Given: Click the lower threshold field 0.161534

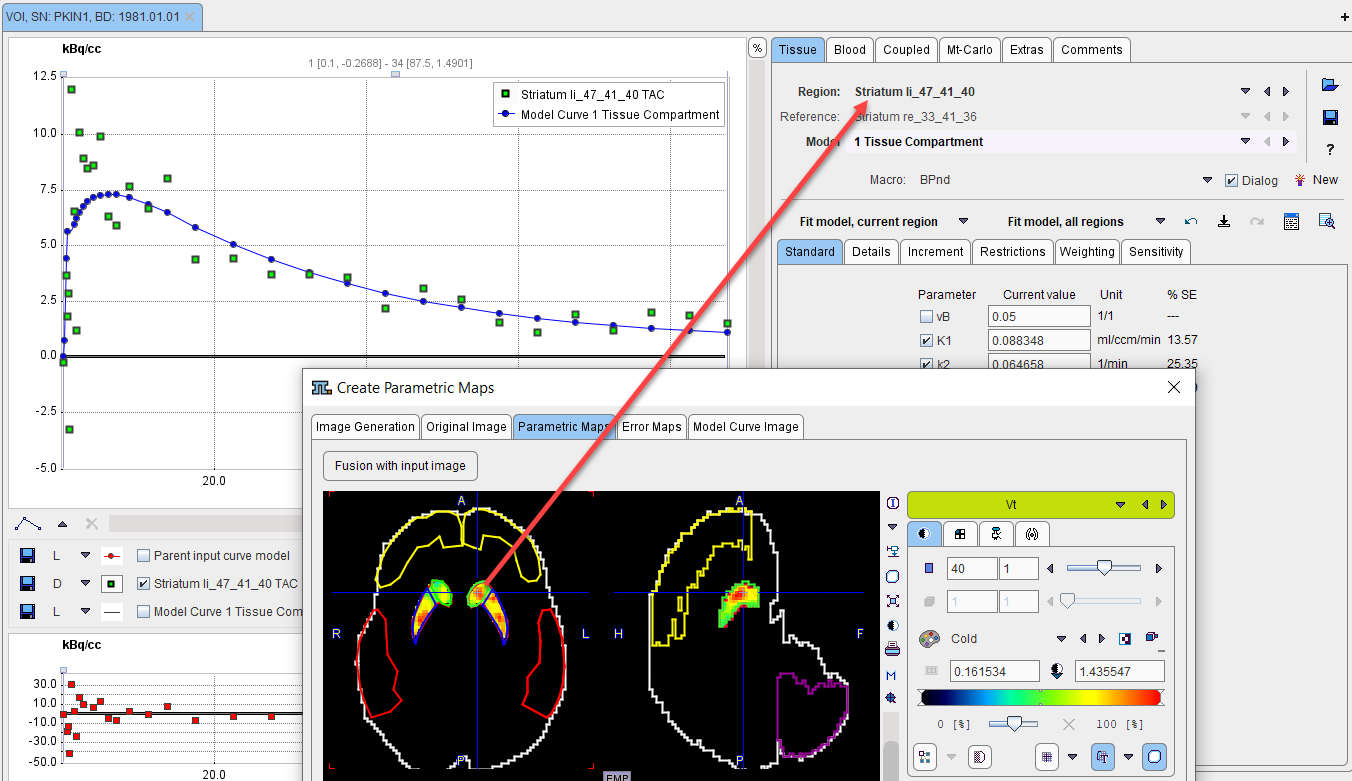Looking at the screenshot, I should (993, 671).
